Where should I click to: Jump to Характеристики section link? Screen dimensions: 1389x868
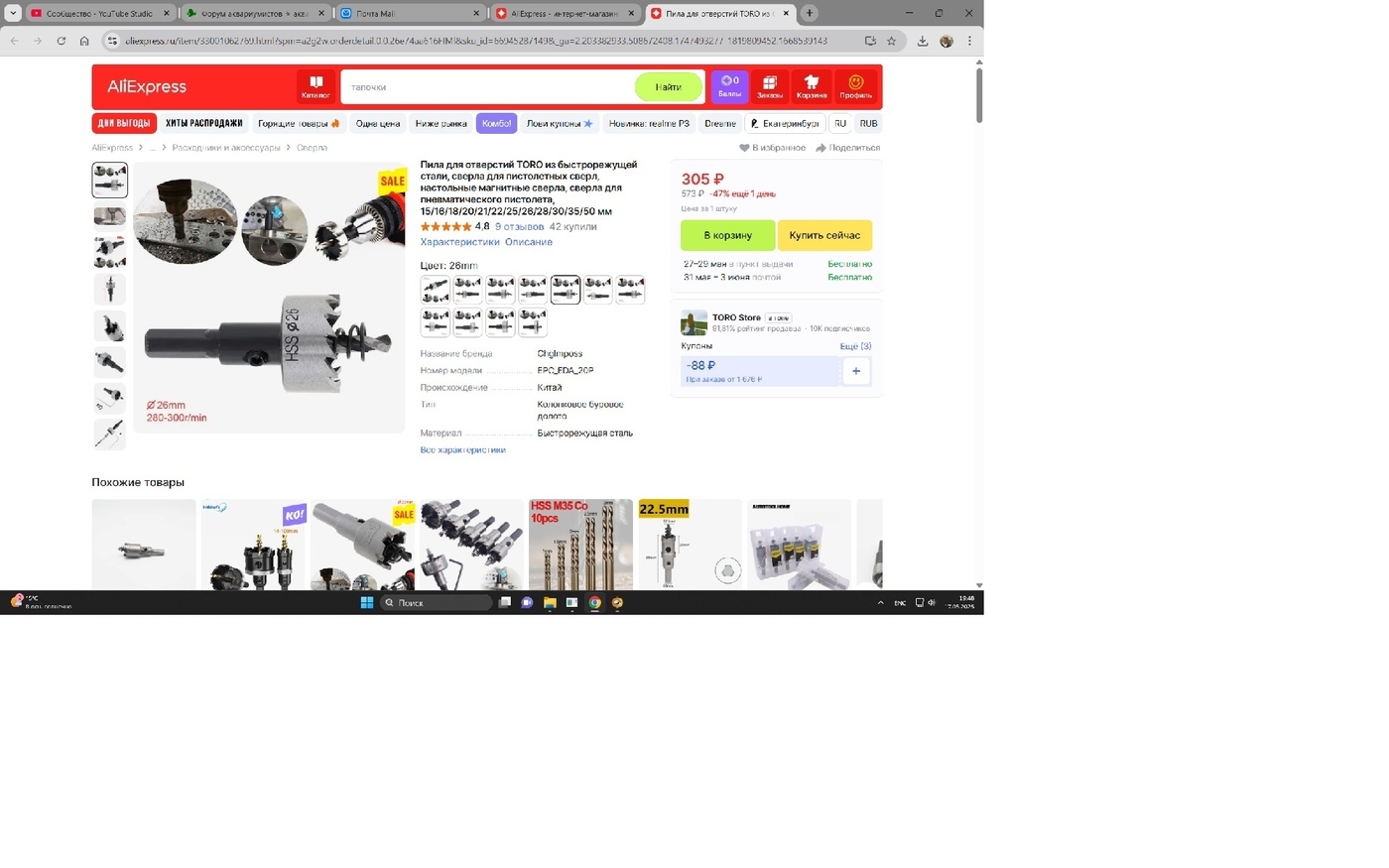click(459, 242)
